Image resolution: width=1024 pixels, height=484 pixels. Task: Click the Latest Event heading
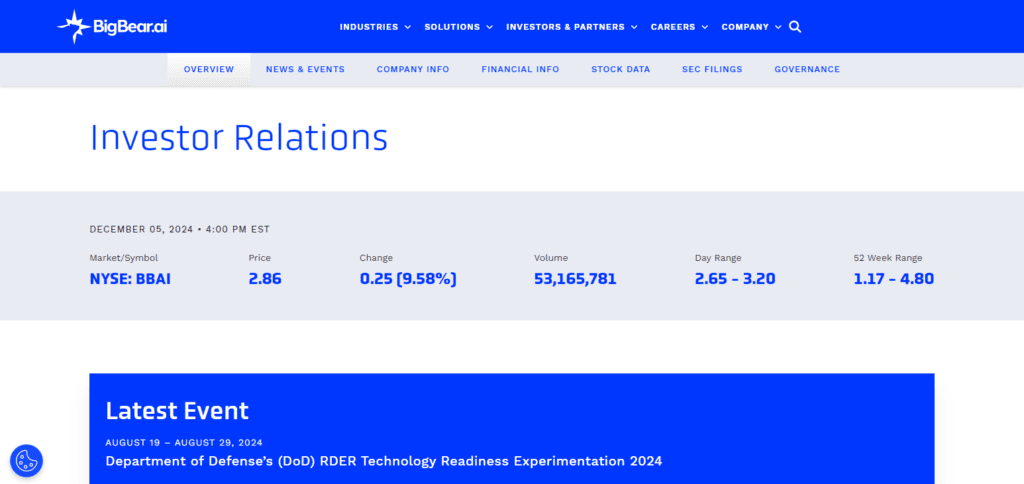pyautogui.click(x=177, y=411)
